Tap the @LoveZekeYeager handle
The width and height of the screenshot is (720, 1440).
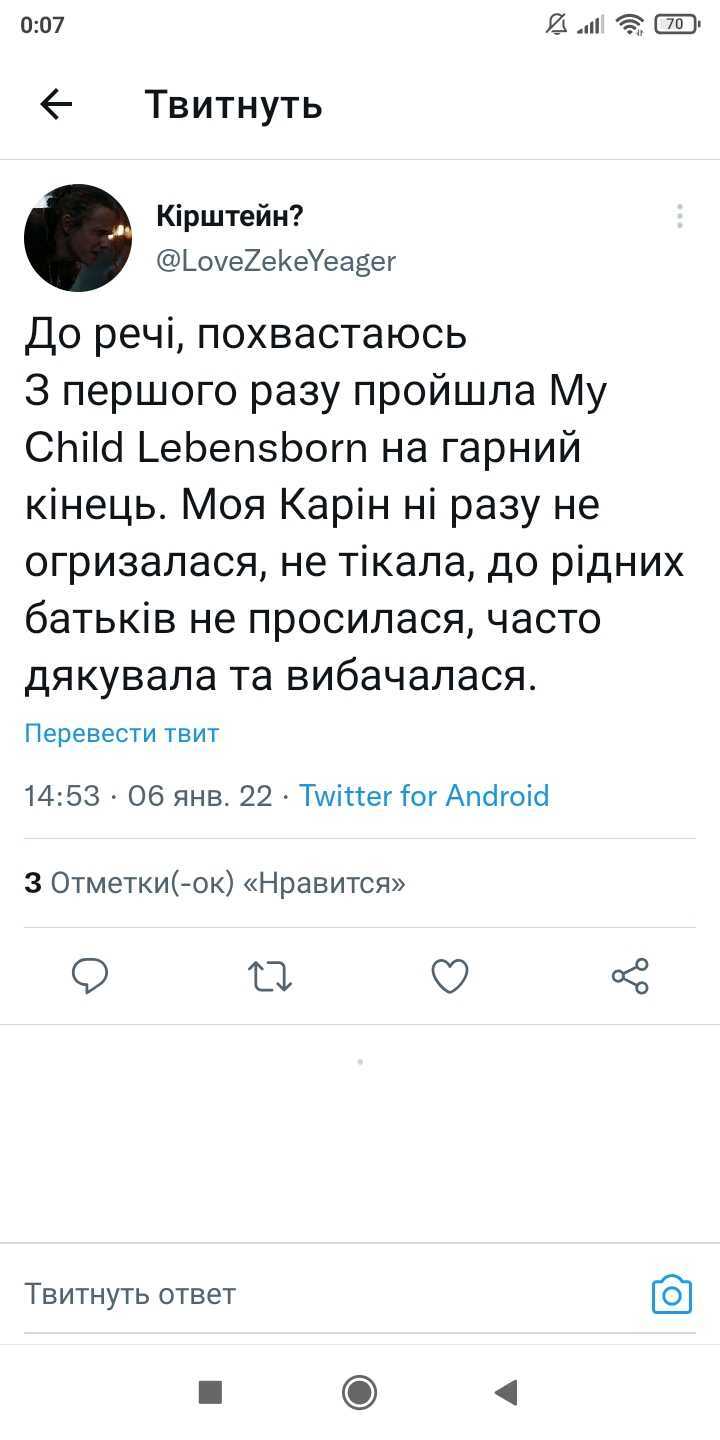pyautogui.click(x=277, y=261)
